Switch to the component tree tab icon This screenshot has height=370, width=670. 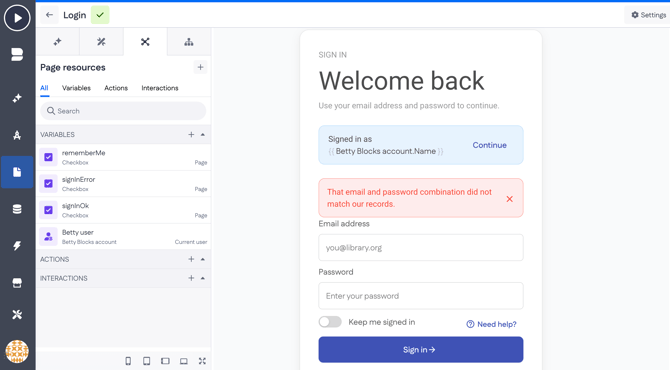(188, 42)
